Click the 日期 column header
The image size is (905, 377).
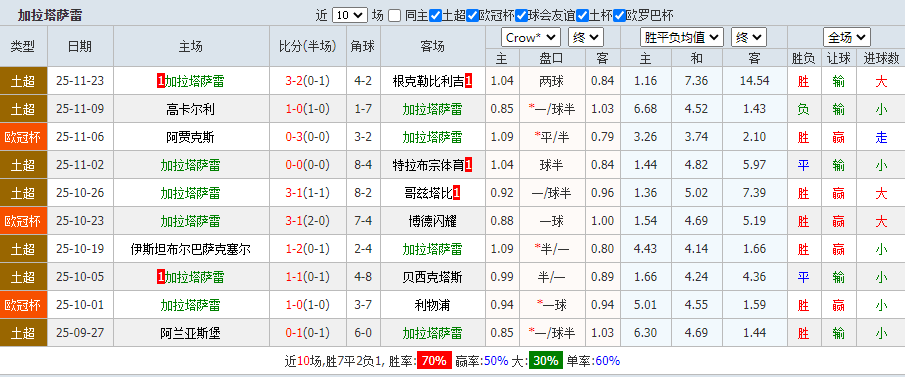tap(80, 46)
